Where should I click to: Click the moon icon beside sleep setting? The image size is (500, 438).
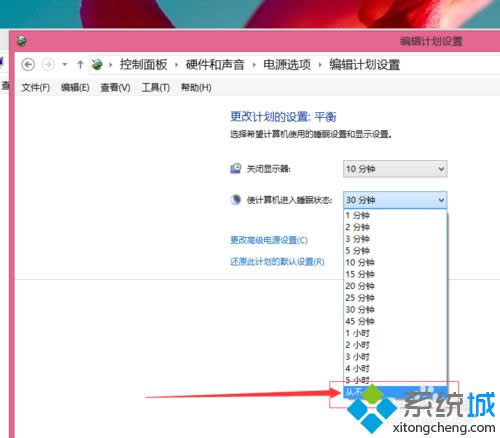click(236, 200)
